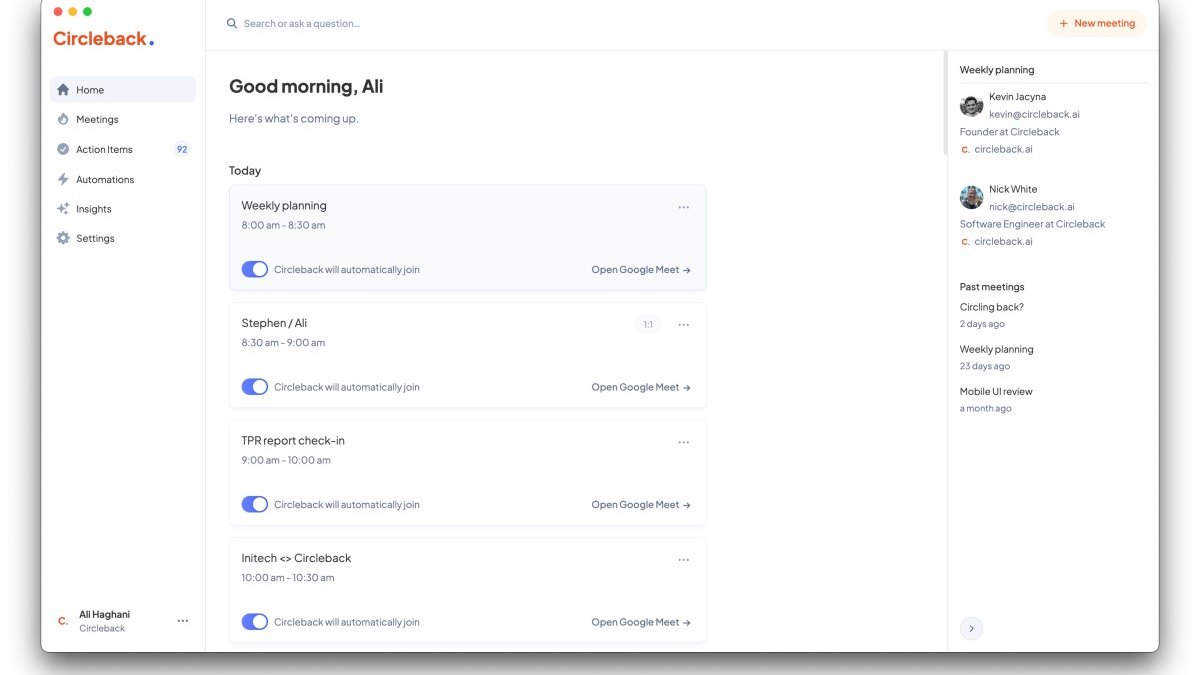Viewport: 1200px width, 675px height.
Task: Click the Circleback avatar beside Ali Haghani
Action: pyautogui.click(x=63, y=621)
